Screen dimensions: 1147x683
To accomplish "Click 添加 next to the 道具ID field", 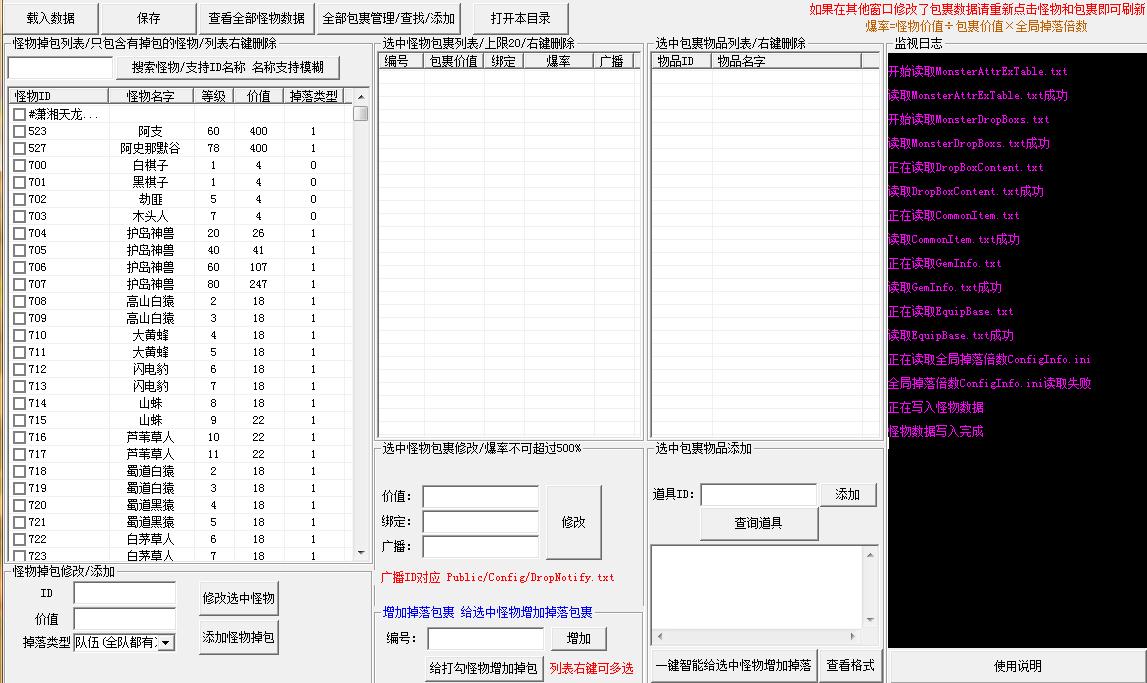I will 846,494.
